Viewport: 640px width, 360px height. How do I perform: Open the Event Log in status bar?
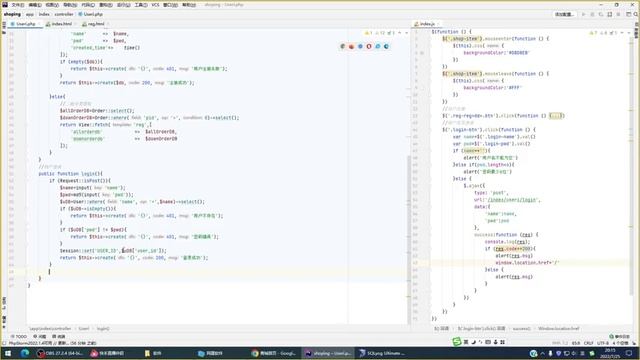pos(620,337)
